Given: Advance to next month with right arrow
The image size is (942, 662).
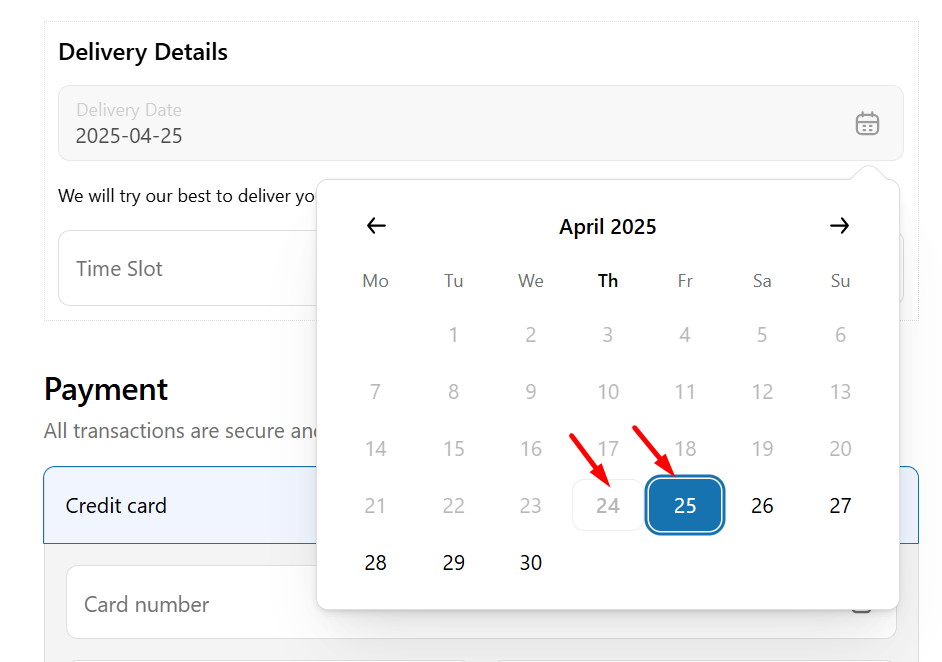Looking at the screenshot, I should click(839, 226).
